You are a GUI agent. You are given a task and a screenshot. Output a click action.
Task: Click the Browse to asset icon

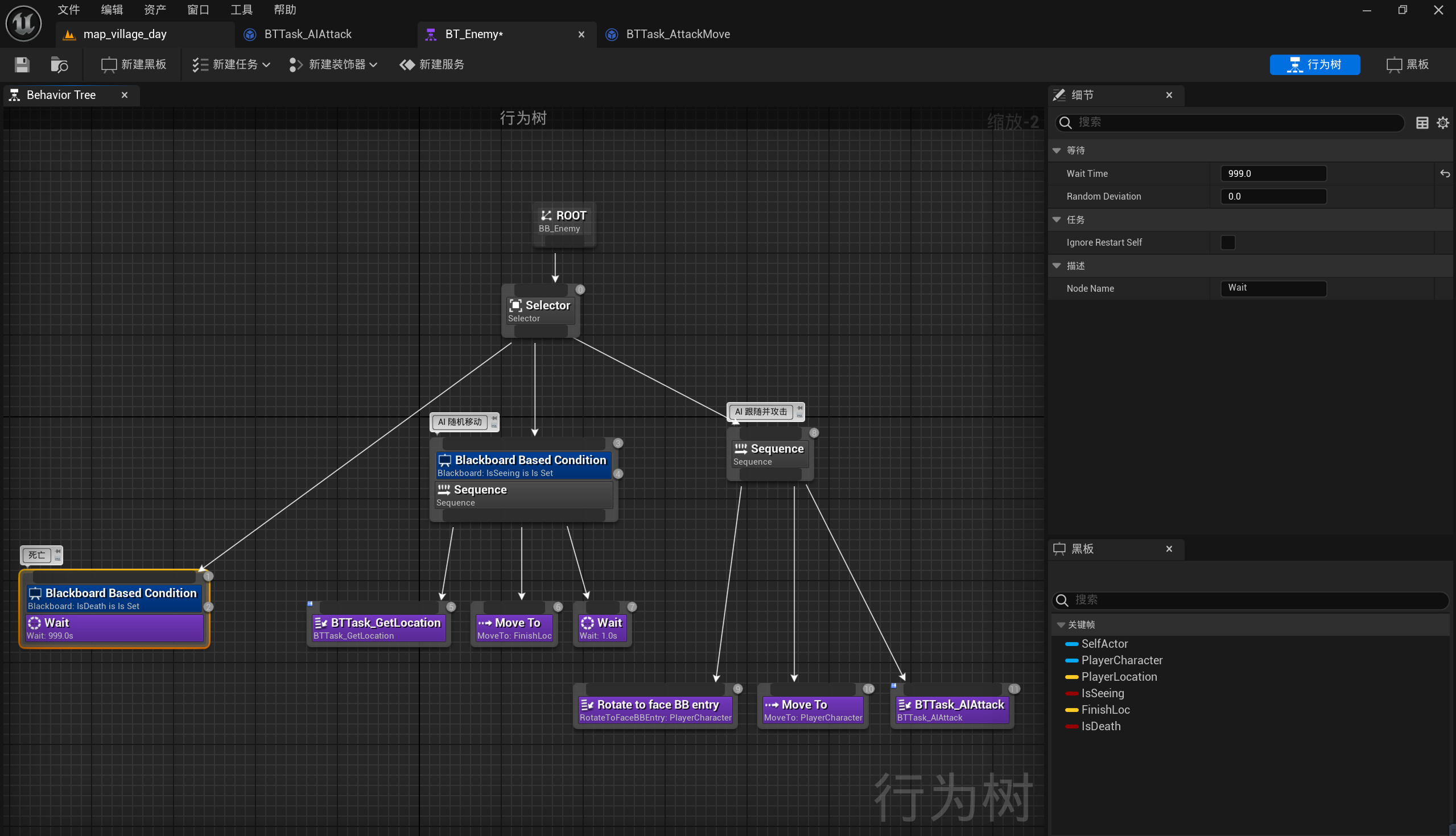point(59,64)
